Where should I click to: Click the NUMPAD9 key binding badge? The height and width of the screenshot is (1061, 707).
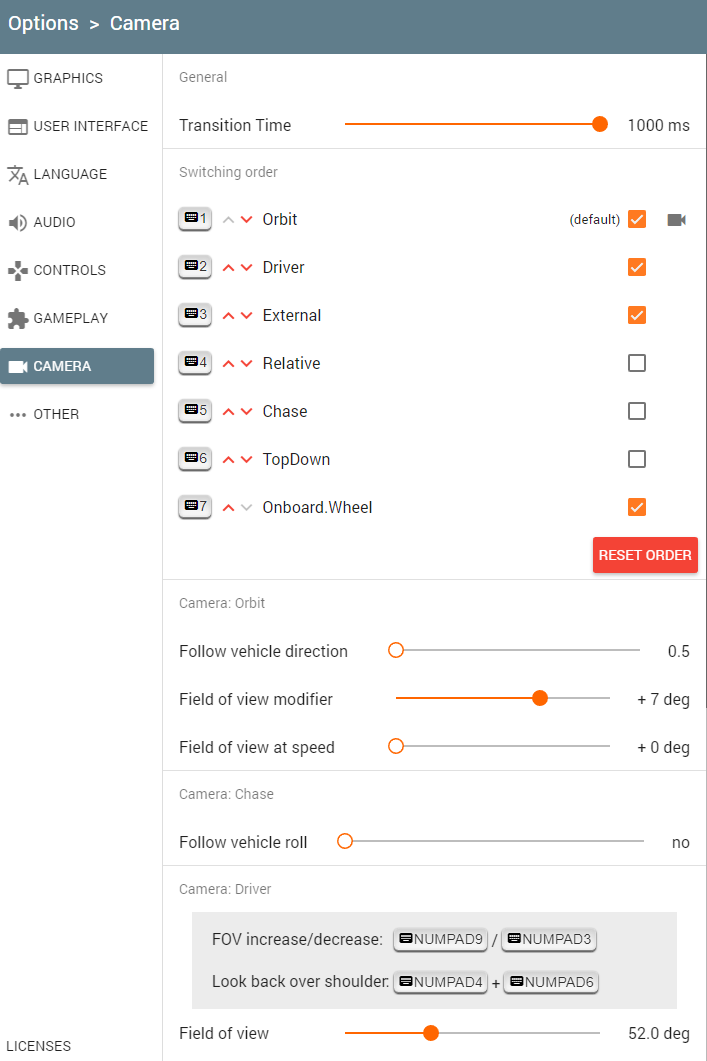click(x=440, y=939)
